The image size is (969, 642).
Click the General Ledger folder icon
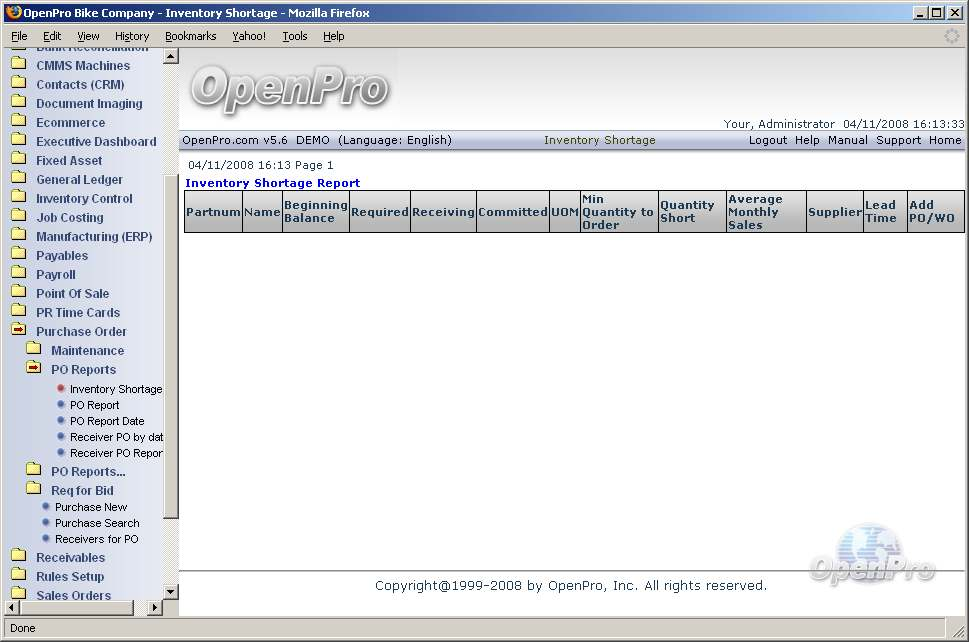[18, 179]
